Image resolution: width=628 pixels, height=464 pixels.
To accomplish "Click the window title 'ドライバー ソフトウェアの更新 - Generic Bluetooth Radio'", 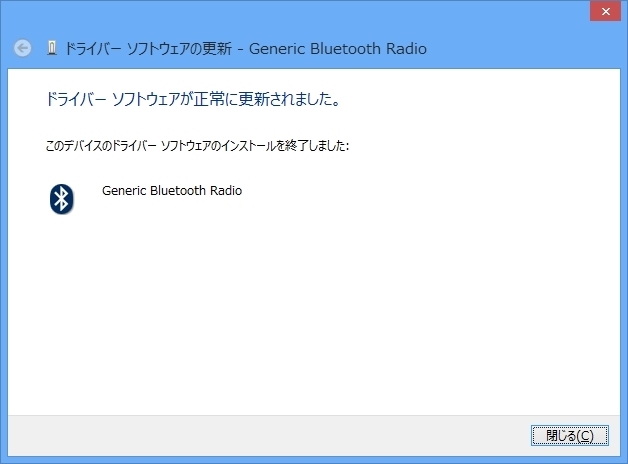I will 246,49.
